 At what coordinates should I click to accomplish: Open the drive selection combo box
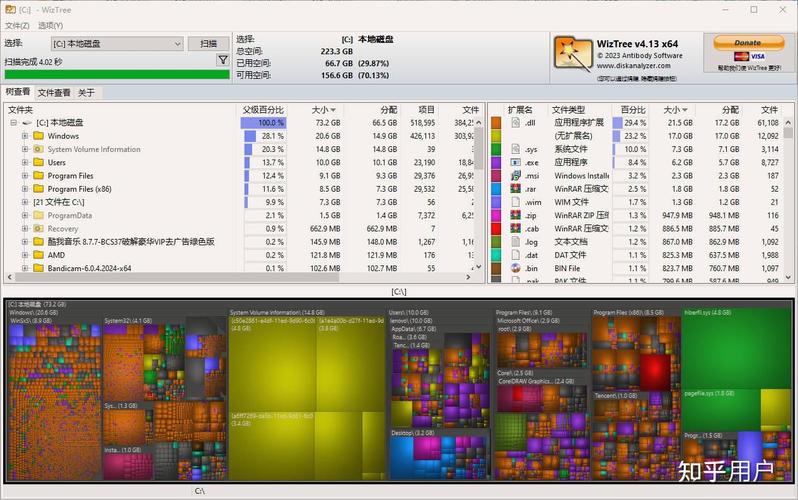click(x=117, y=44)
